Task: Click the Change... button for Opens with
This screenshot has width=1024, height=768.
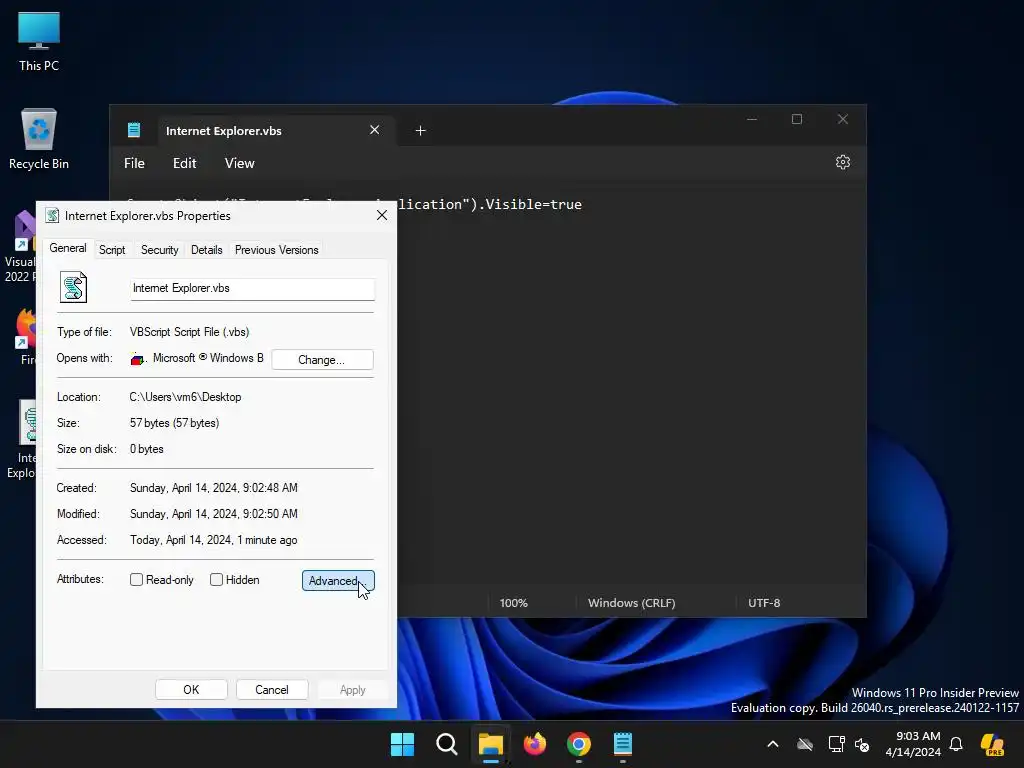Action: [x=322, y=360]
